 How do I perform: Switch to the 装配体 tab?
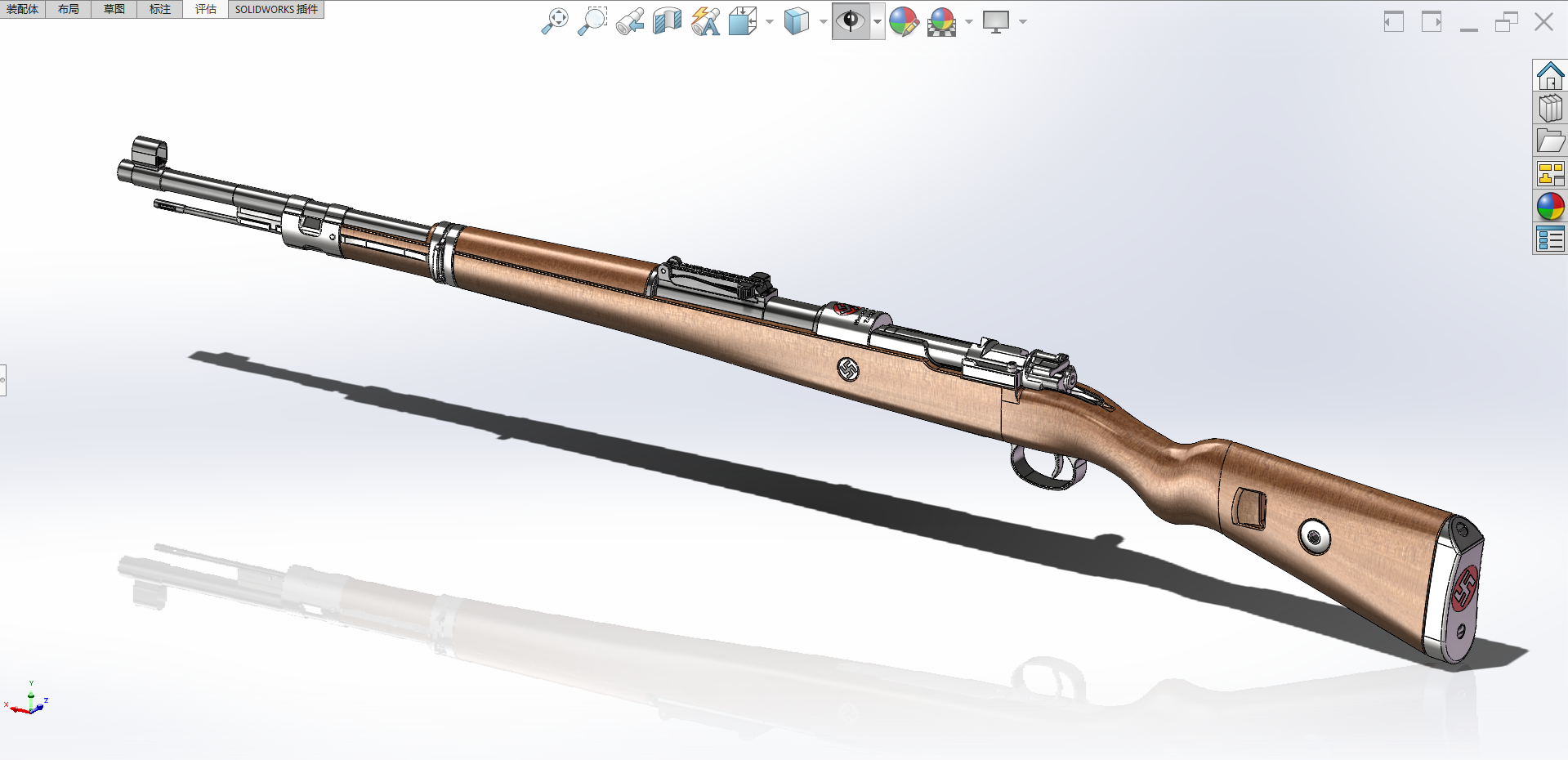[23, 9]
